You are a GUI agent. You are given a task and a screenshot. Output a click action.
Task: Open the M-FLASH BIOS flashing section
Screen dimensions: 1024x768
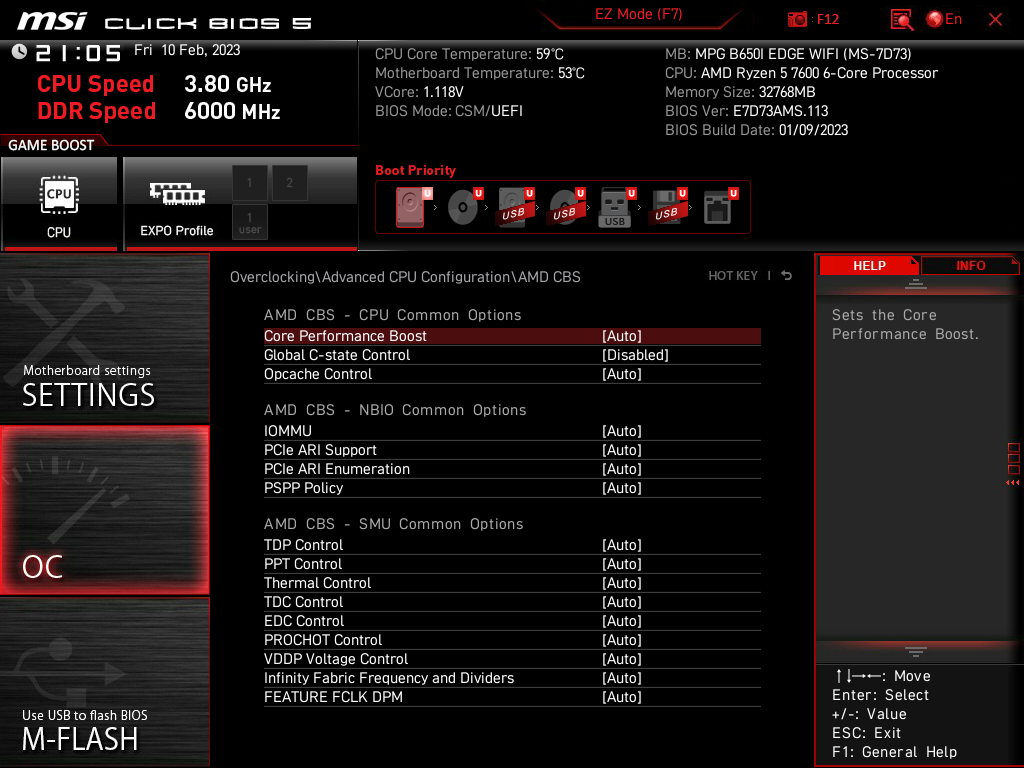pos(104,681)
